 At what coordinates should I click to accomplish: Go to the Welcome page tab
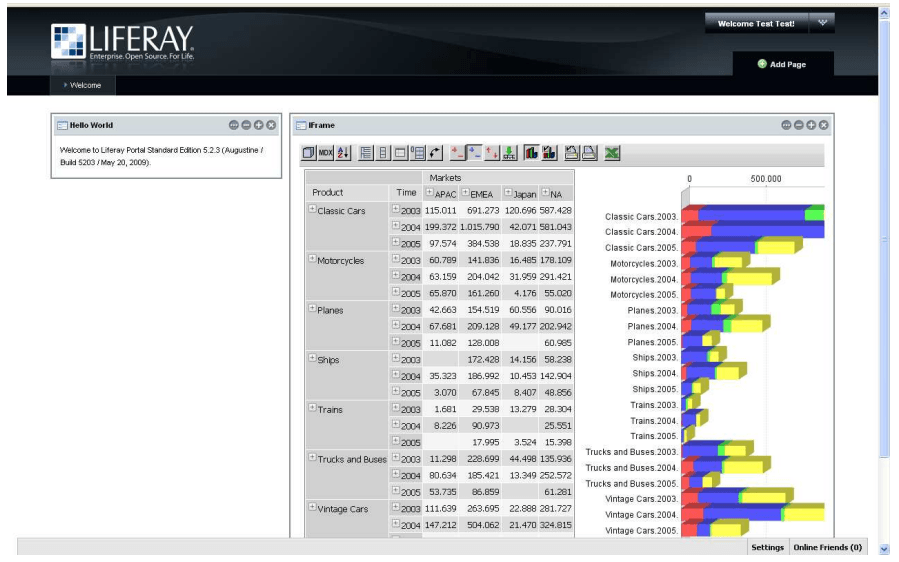click(x=84, y=85)
